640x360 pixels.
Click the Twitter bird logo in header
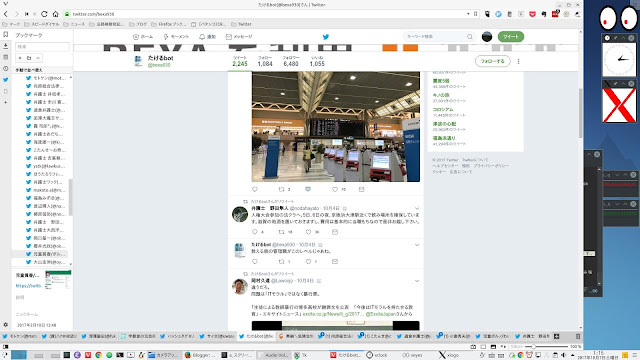click(x=326, y=37)
